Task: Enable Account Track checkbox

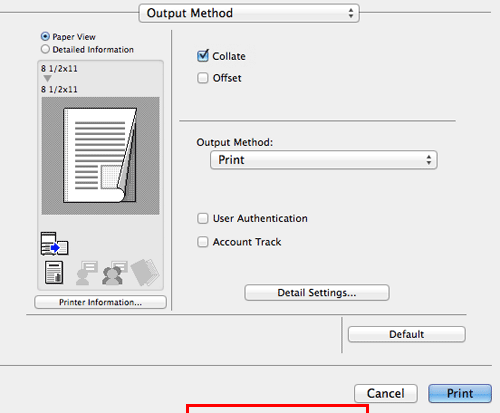Action: coord(203,242)
